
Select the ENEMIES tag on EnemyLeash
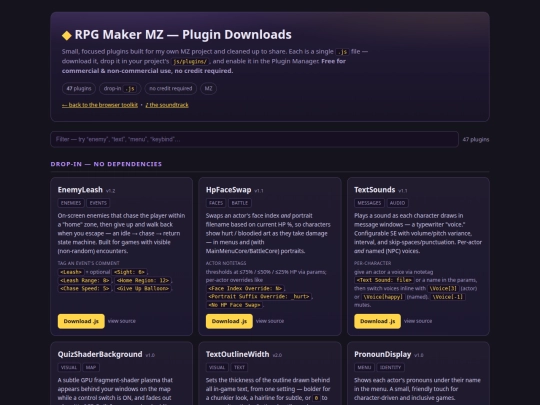[71, 203]
